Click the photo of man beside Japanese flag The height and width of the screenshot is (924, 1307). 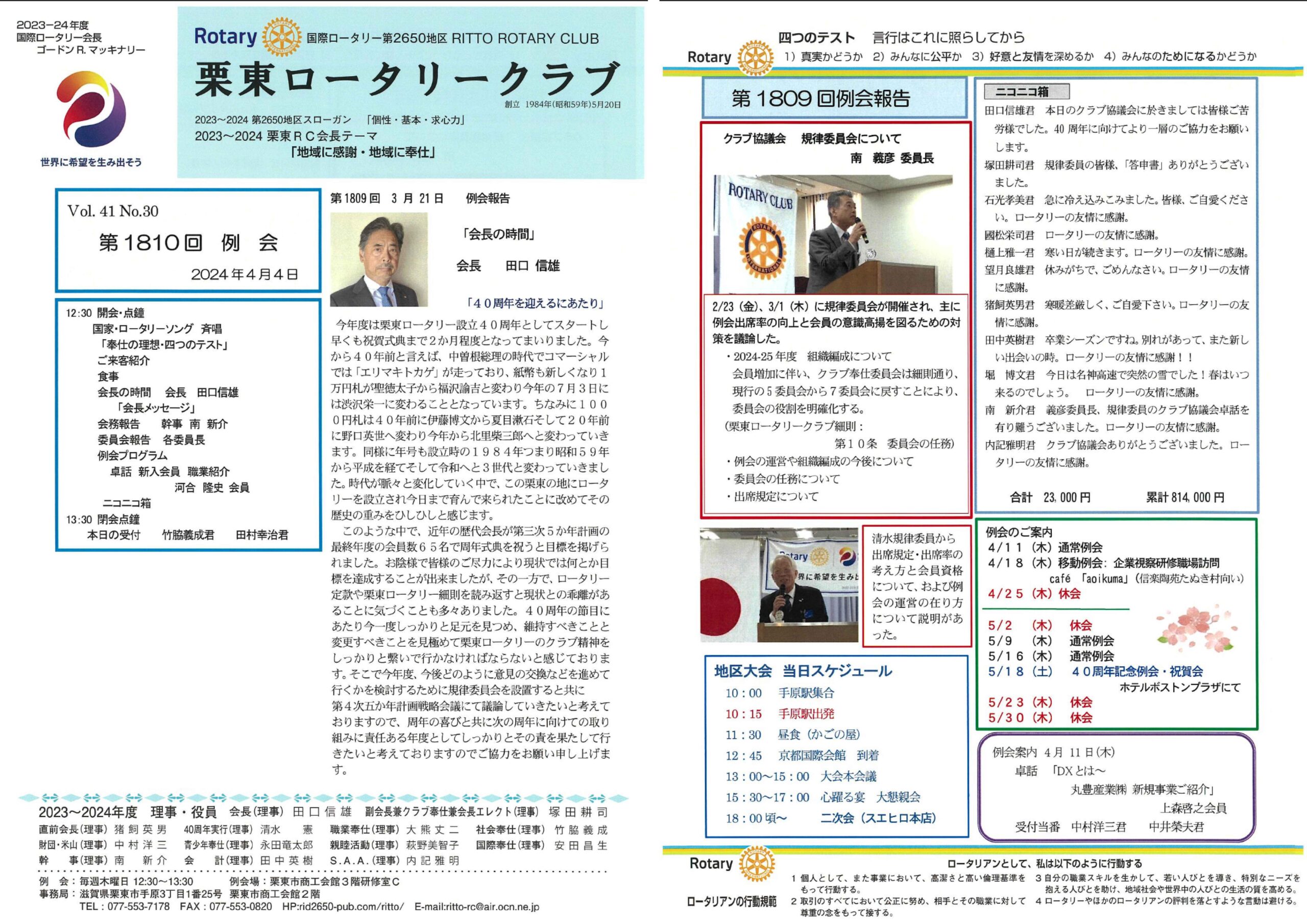778,585
